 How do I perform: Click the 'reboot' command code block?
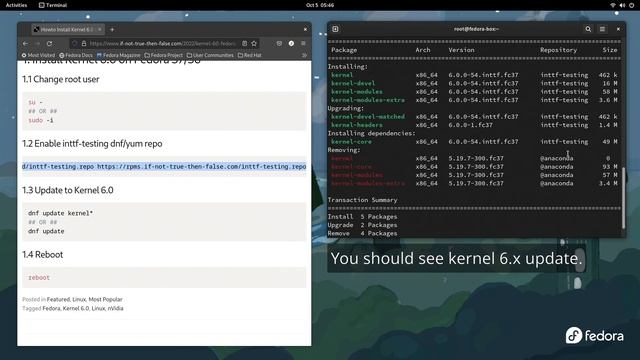(x=164, y=278)
